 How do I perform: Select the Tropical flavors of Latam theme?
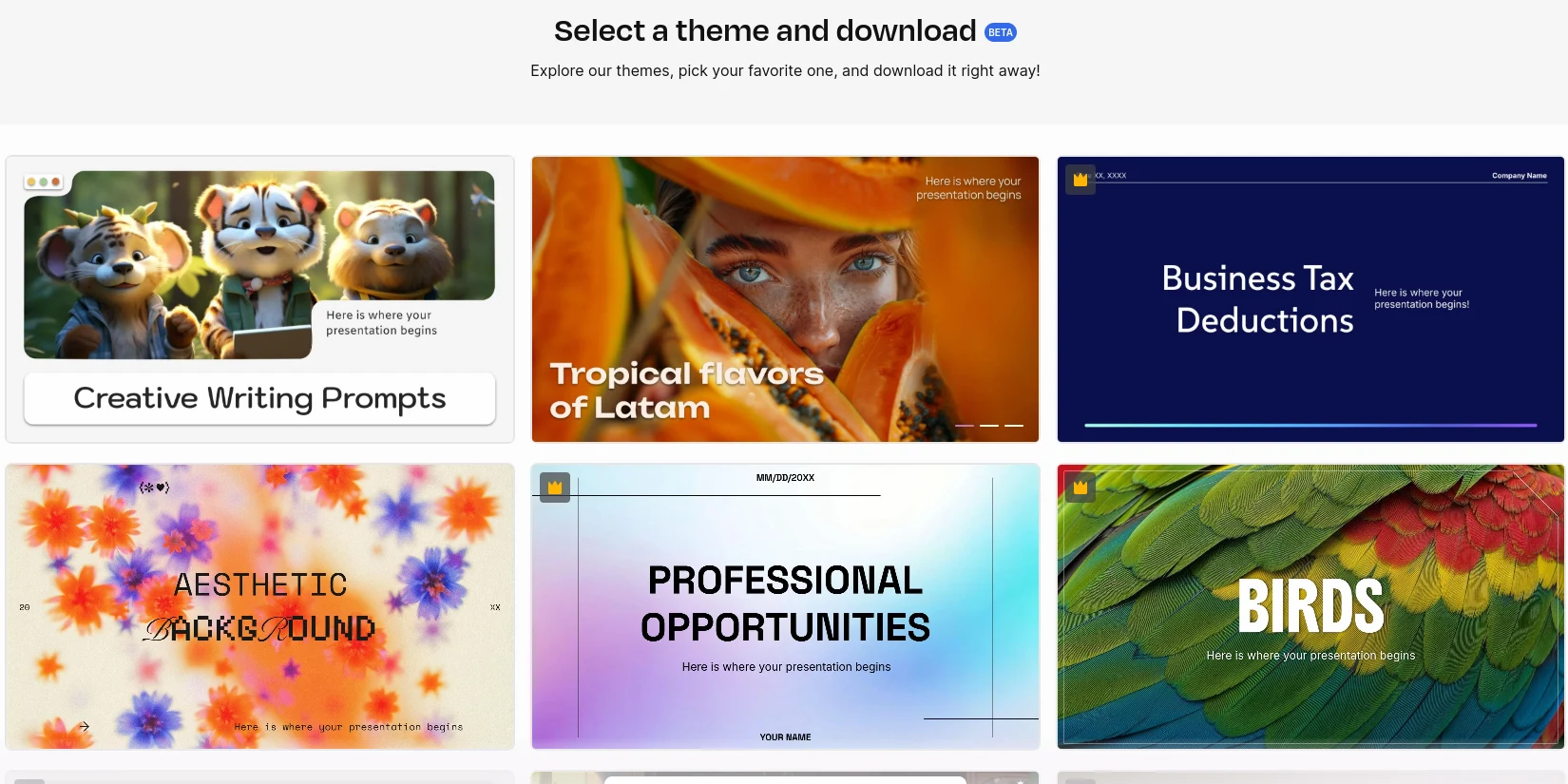pyautogui.click(x=686, y=390)
